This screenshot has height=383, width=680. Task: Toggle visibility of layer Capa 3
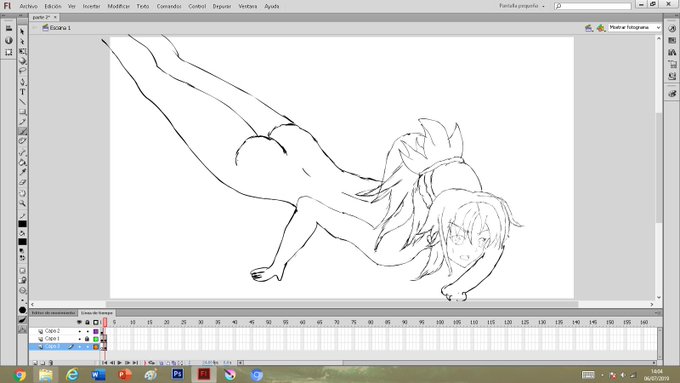(x=79, y=347)
